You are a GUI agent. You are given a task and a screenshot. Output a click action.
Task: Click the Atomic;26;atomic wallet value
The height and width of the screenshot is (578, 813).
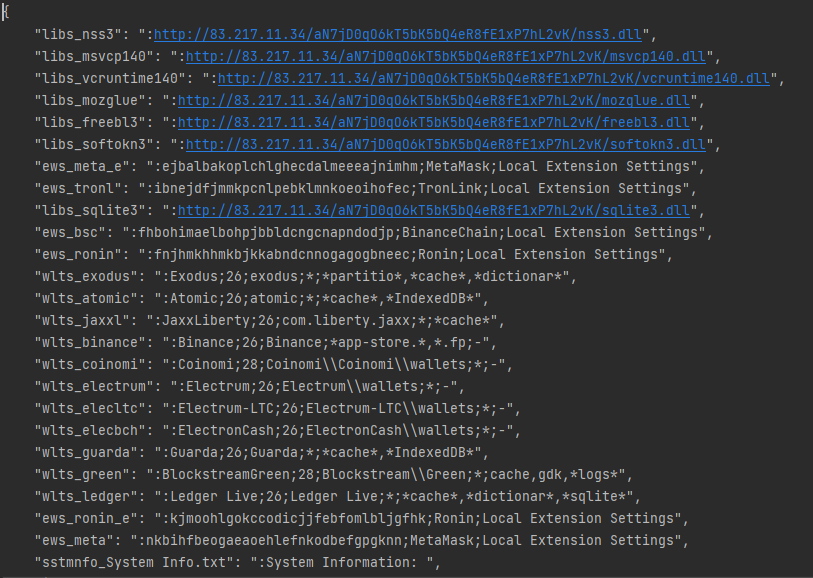point(318,299)
